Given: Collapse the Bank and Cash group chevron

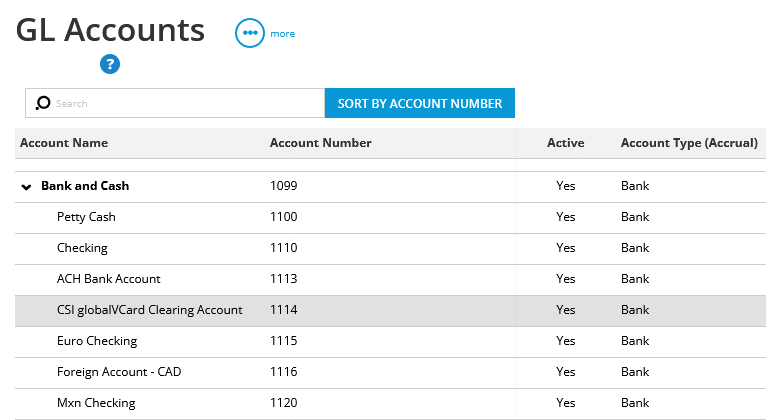Looking at the screenshot, I should (26, 187).
